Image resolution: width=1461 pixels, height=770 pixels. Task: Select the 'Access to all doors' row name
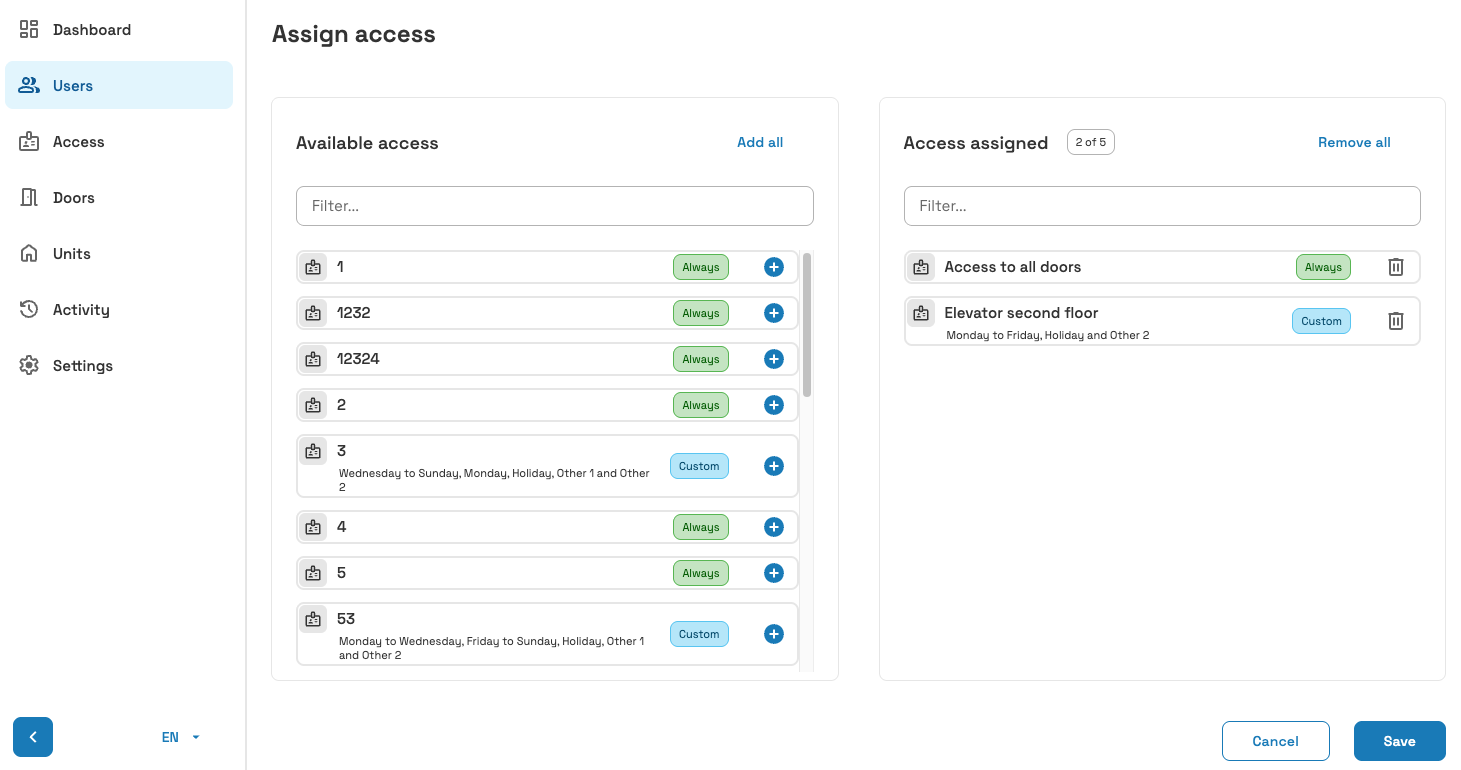(1012, 267)
